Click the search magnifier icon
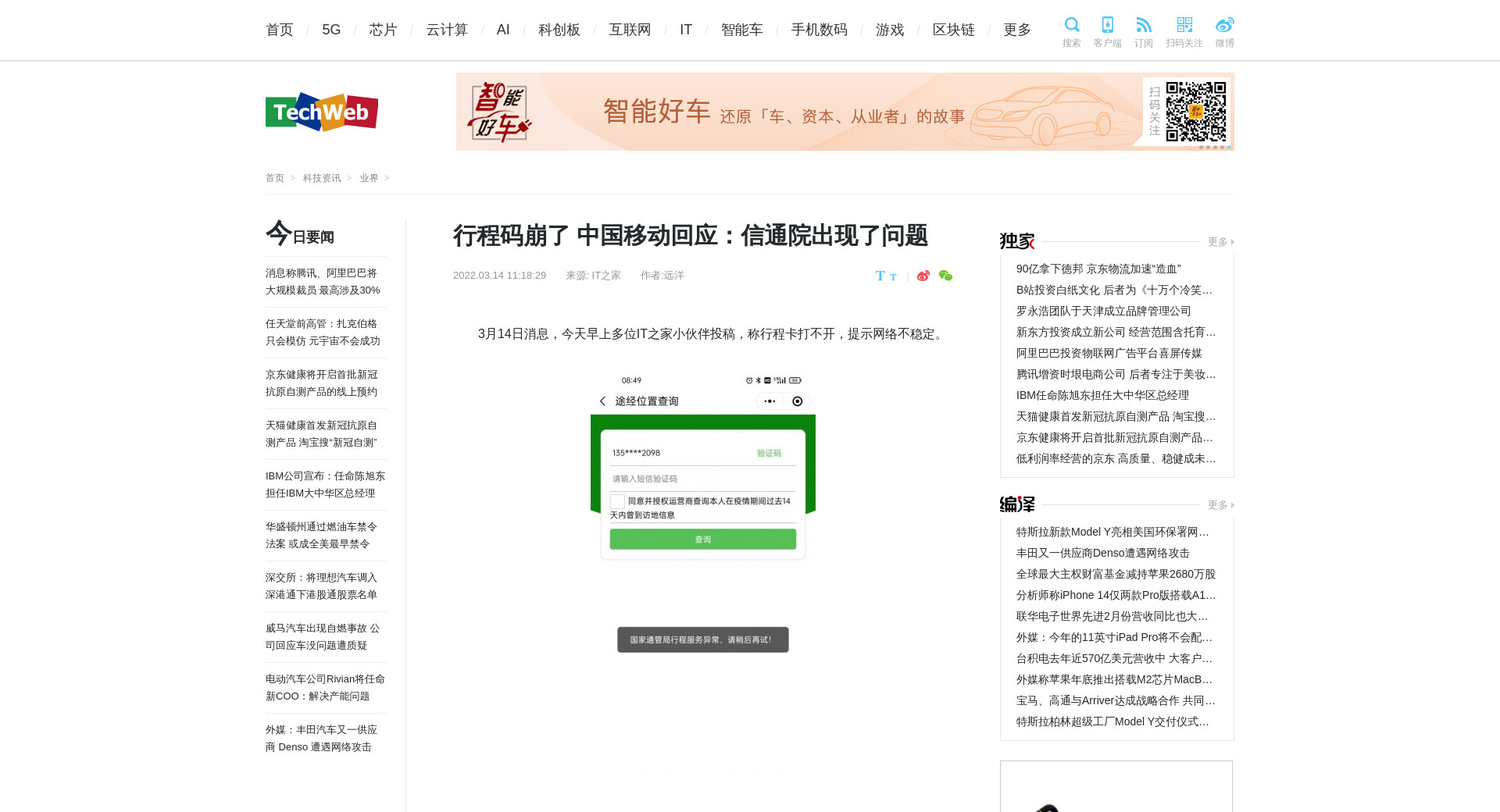This screenshot has width=1500, height=812. pos(1071,26)
